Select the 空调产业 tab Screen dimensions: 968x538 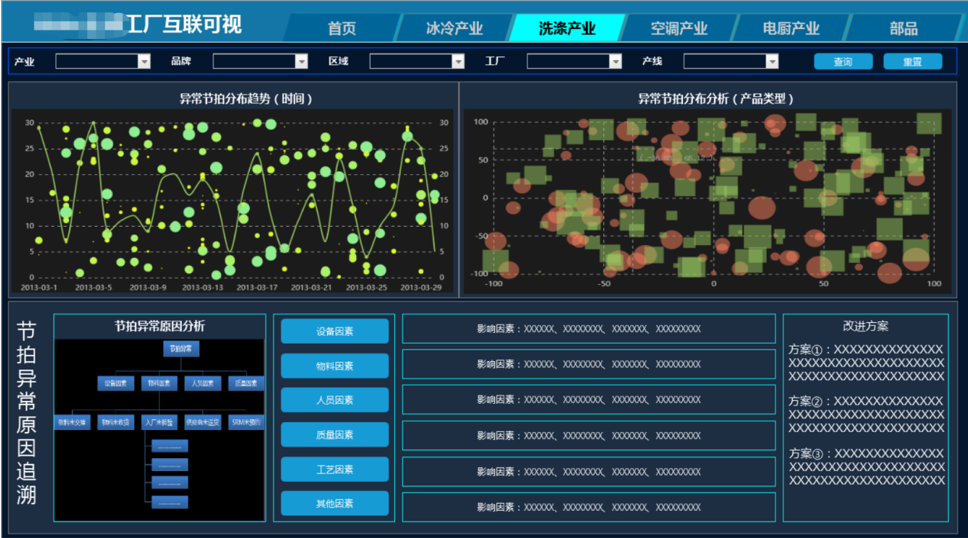(679, 28)
